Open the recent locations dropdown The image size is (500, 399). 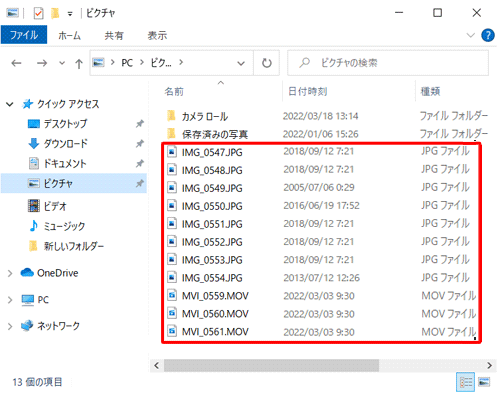click(x=62, y=63)
